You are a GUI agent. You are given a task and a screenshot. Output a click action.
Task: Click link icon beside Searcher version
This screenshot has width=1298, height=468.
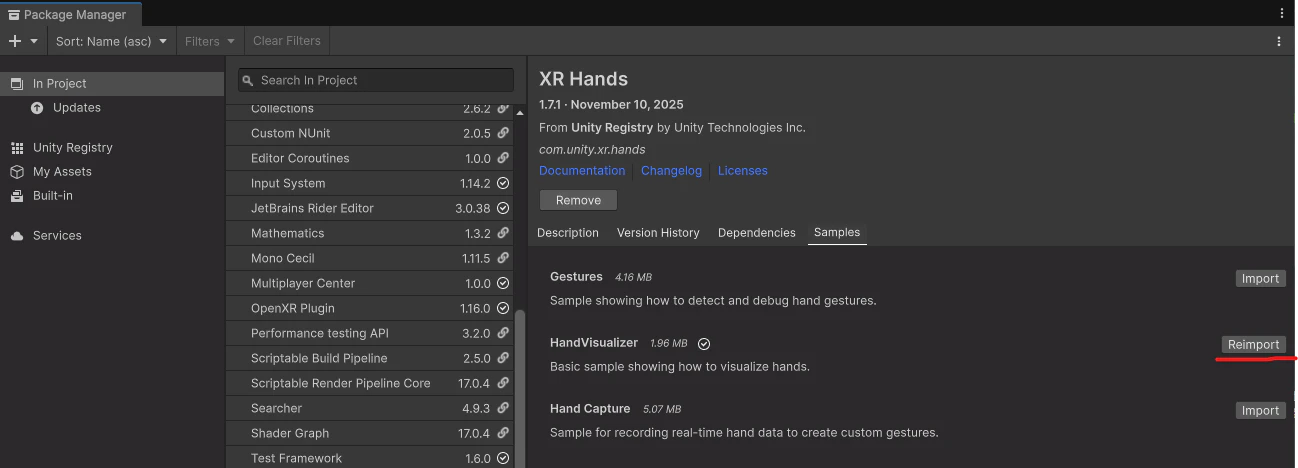click(503, 408)
